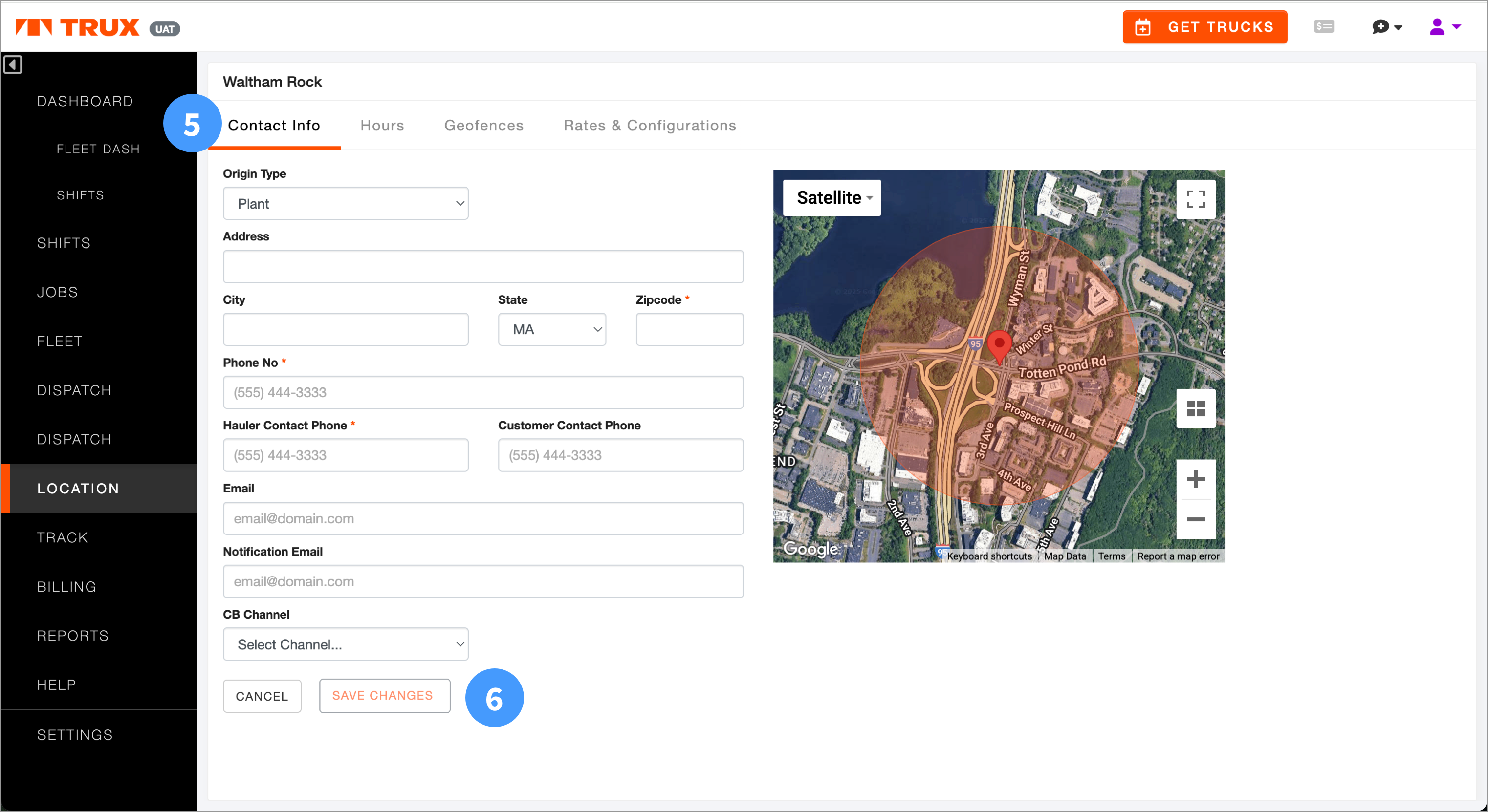Click the Notification Email field
Image resolution: width=1488 pixels, height=812 pixels.
tap(483, 581)
